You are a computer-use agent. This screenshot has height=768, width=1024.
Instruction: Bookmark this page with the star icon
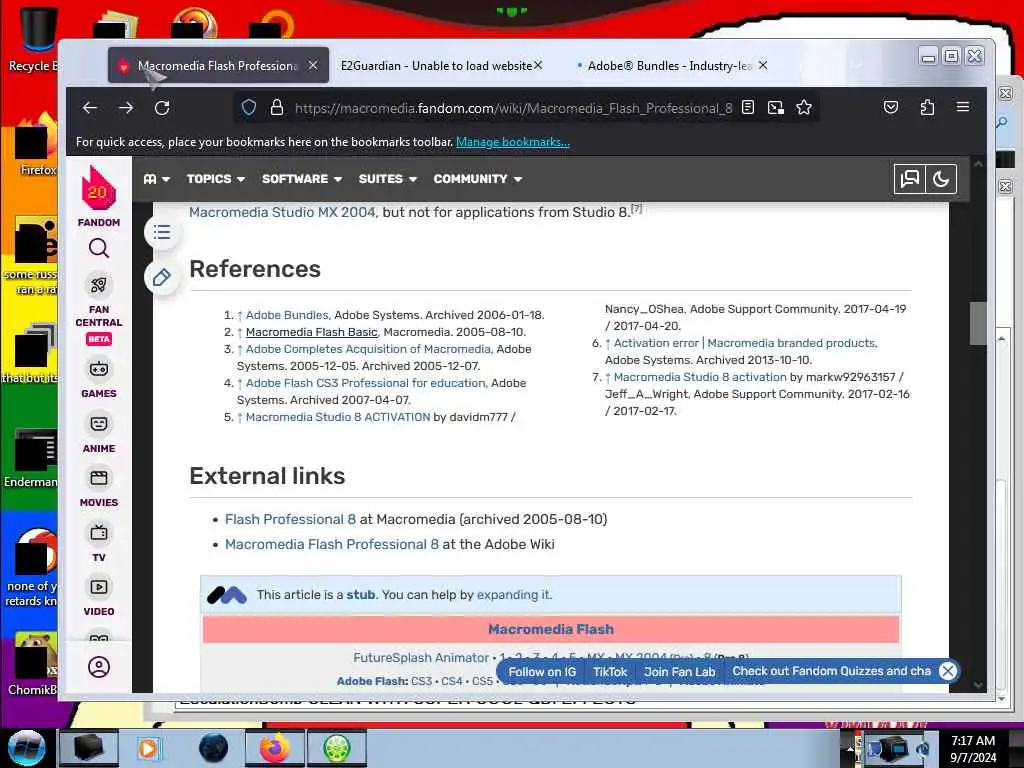[x=804, y=108]
